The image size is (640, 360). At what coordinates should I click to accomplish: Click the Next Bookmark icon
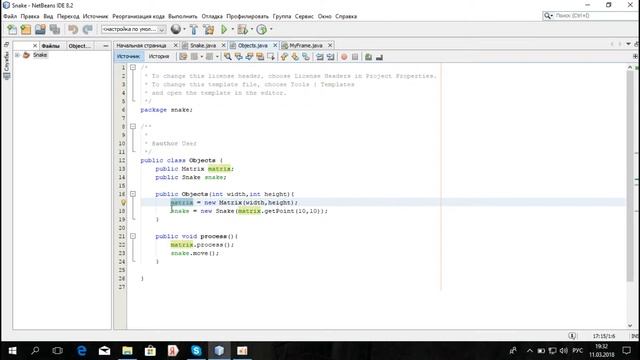tap(295, 57)
